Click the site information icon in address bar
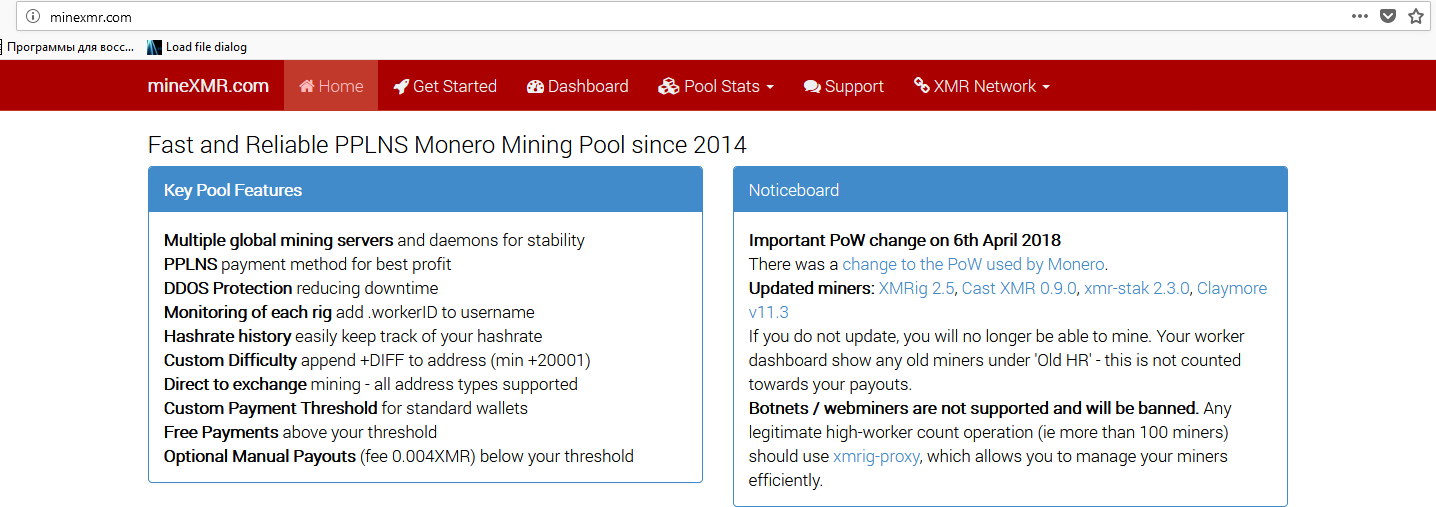This screenshot has height=507, width=1436. (33, 16)
